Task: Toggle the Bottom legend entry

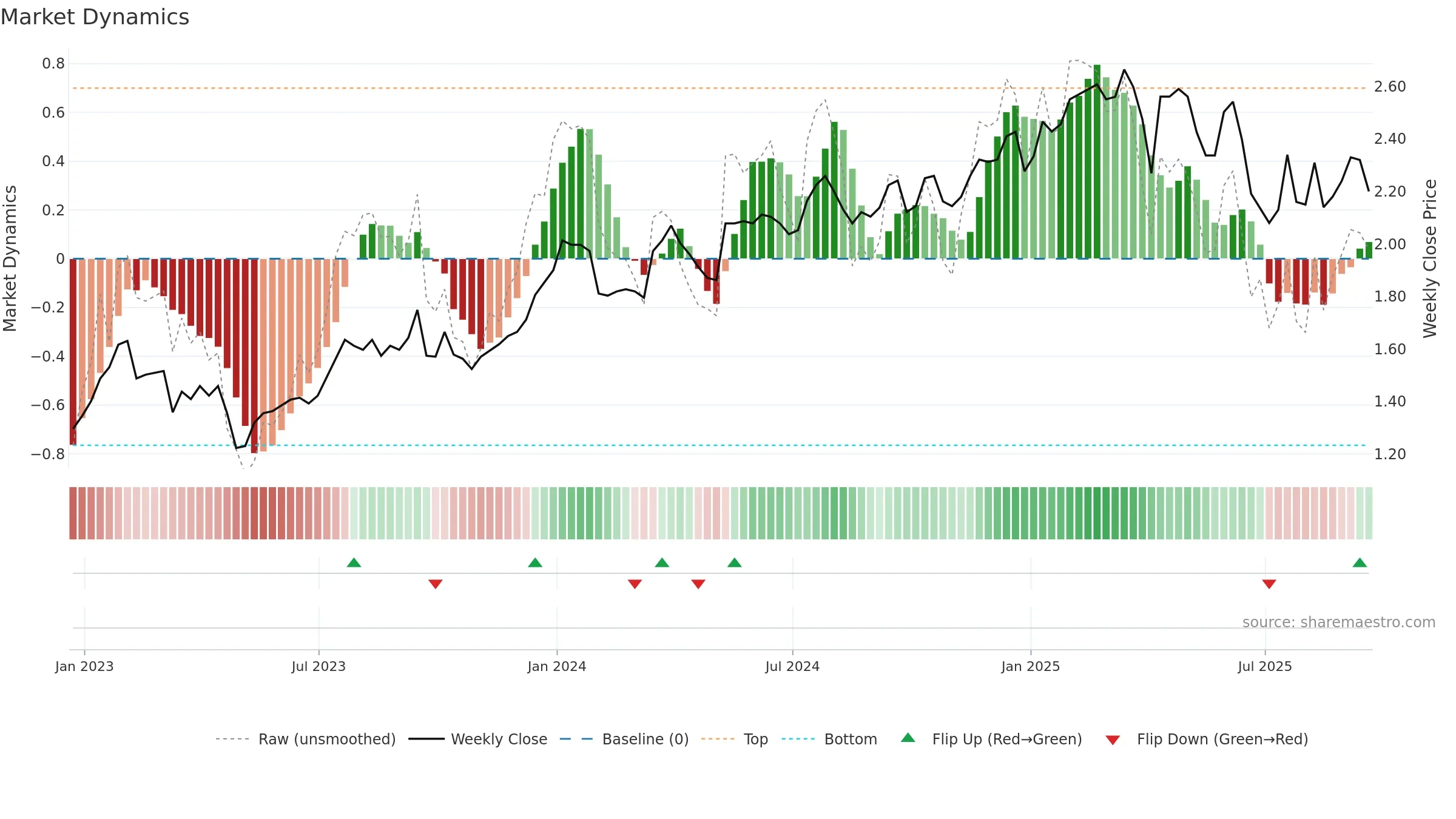Action: tap(829, 739)
